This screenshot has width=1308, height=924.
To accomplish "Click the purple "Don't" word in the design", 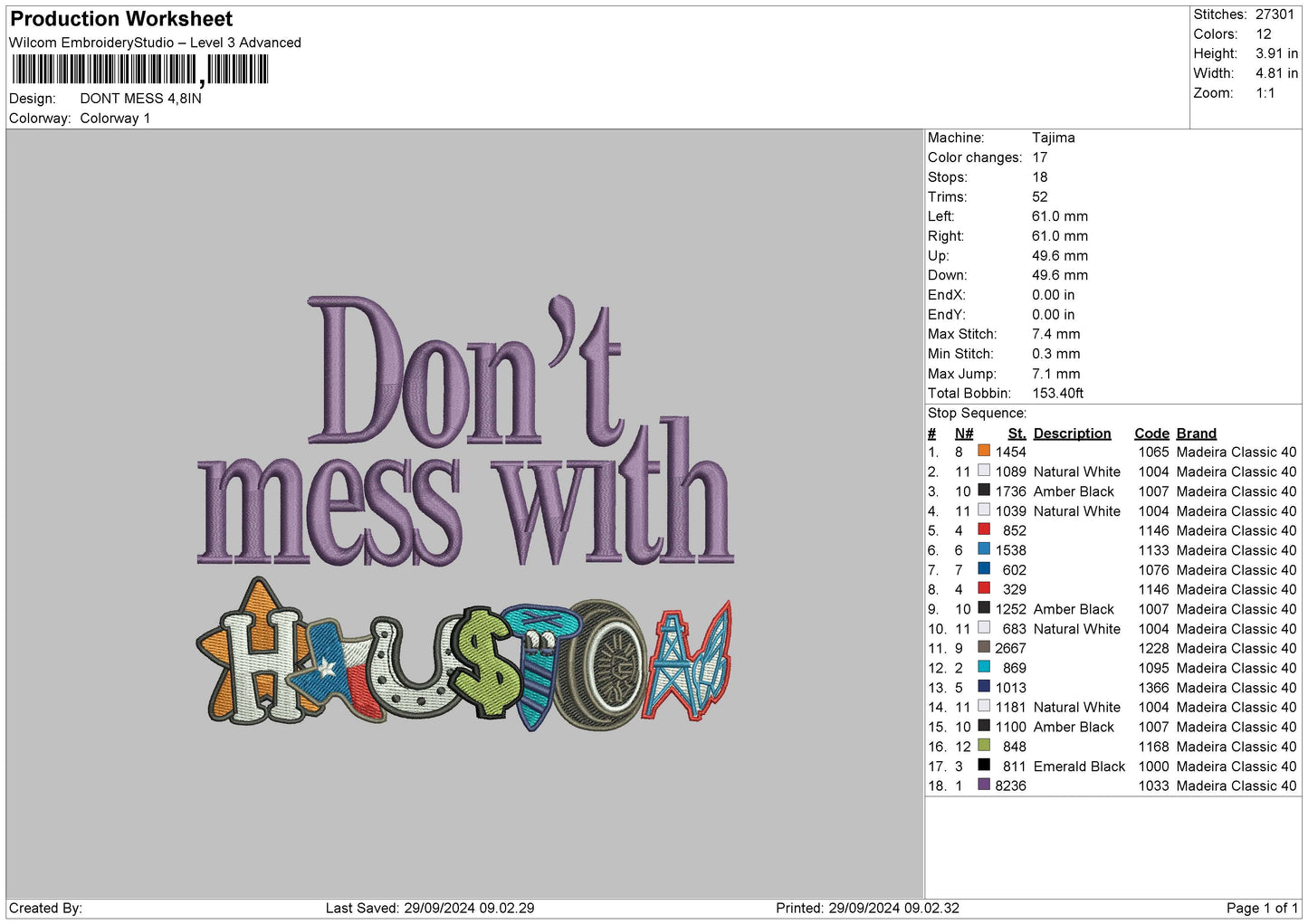I will [465, 372].
